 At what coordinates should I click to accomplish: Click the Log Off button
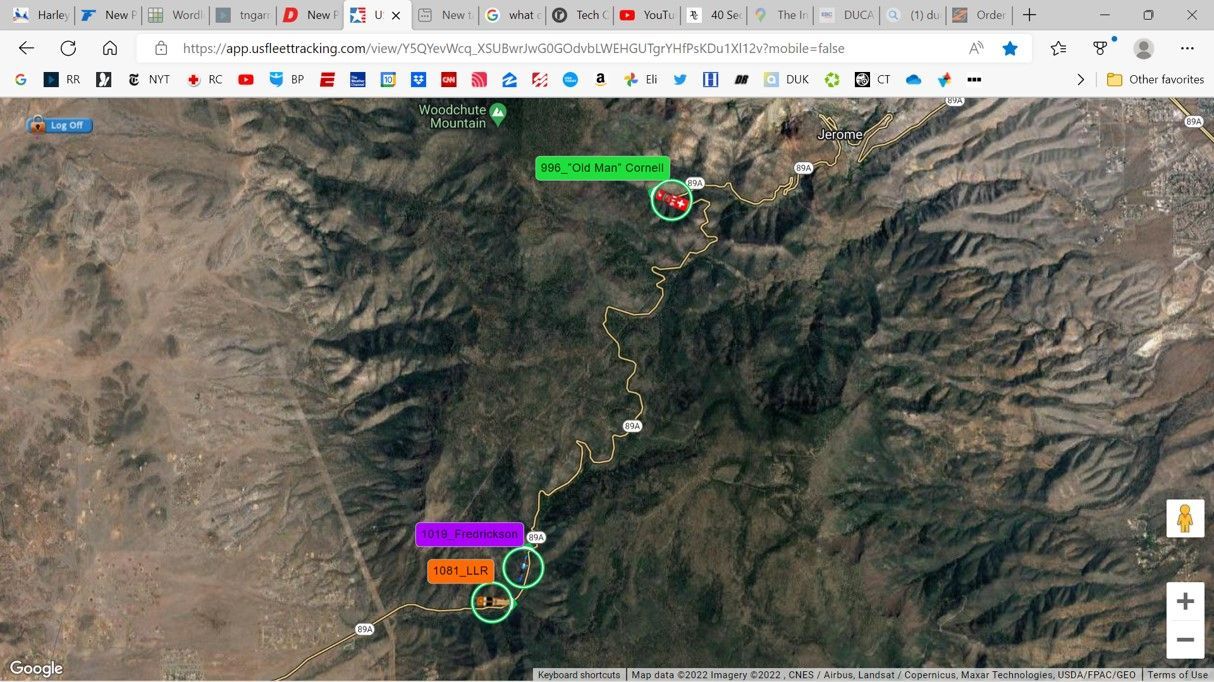click(x=60, y=125)
